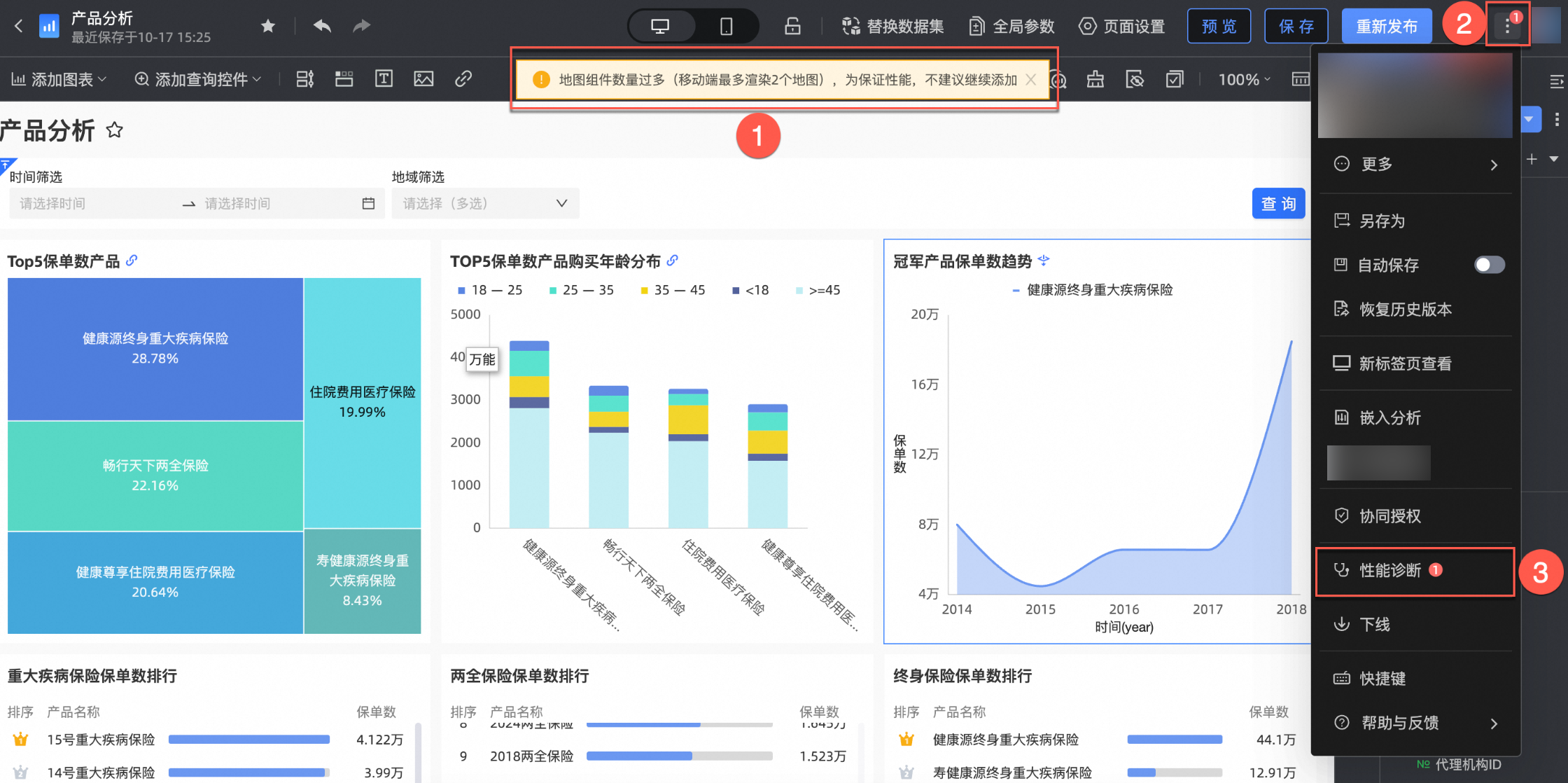
Task: Open the small triangle dropdown next to plus
Action: pos(1554,159)
